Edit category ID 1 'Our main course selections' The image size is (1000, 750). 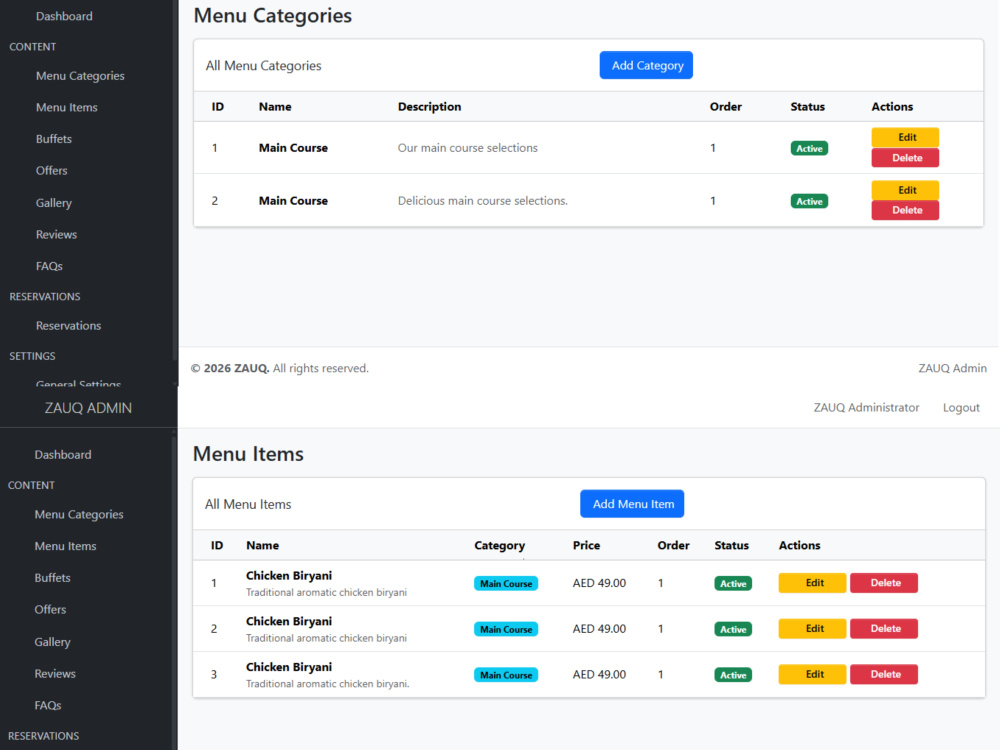[x=905, y=137]
